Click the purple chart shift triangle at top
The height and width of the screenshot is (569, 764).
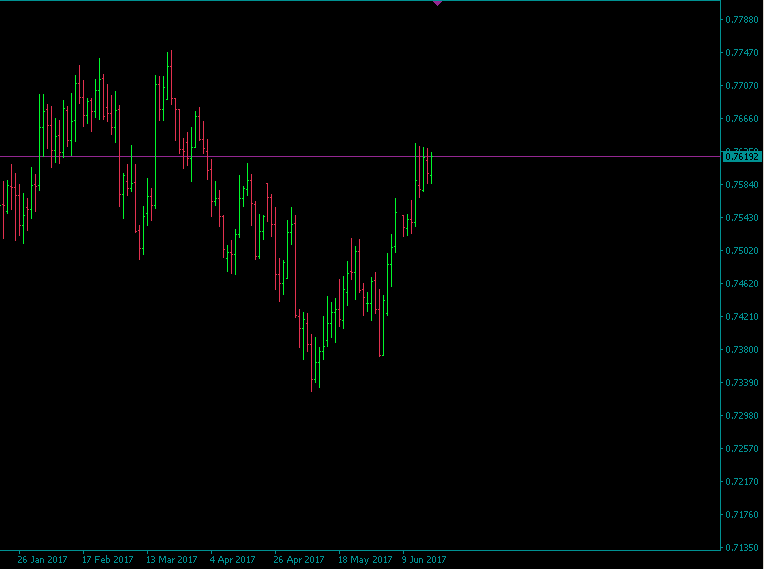437,4
